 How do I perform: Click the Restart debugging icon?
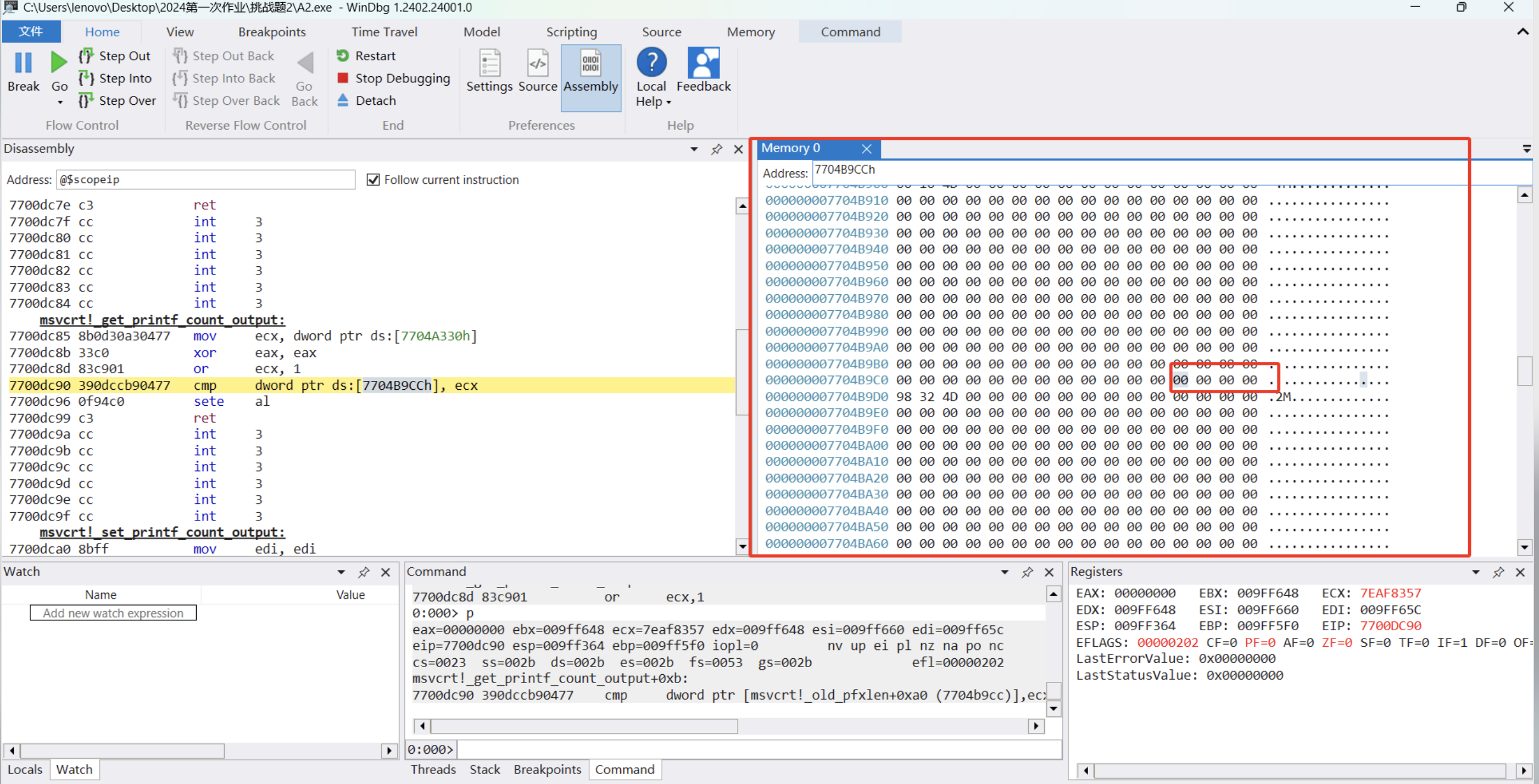click(343, 55)
